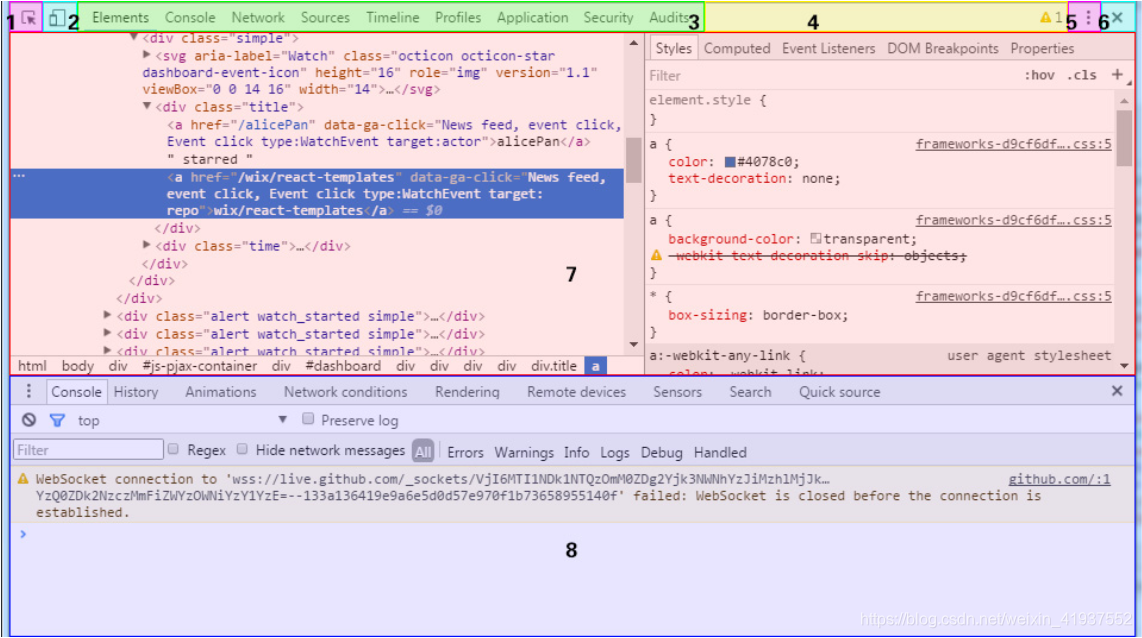
Task: Open the Quick source drawer tab
Action: pyautogui.click(x=840, y=392)
